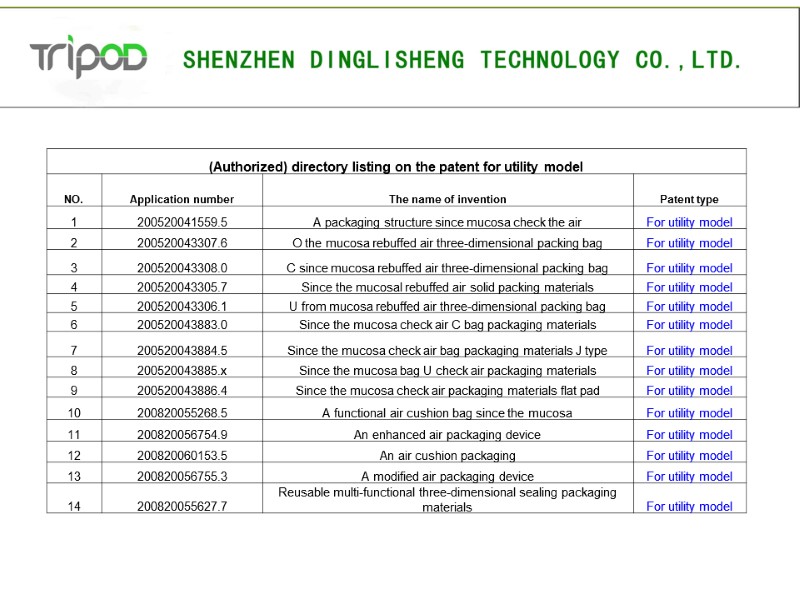Screen dimensions: 800x600
Task: Click 'A functional air cushion bag since the mucosa'
Action: pos(447,413)
